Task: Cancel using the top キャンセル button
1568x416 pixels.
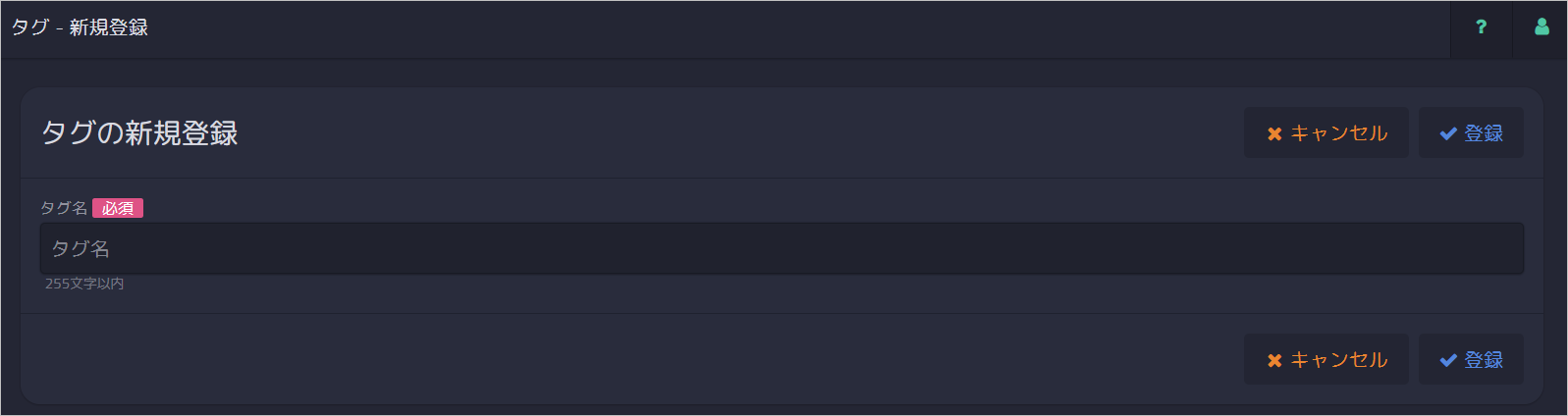Action: 1326,132
